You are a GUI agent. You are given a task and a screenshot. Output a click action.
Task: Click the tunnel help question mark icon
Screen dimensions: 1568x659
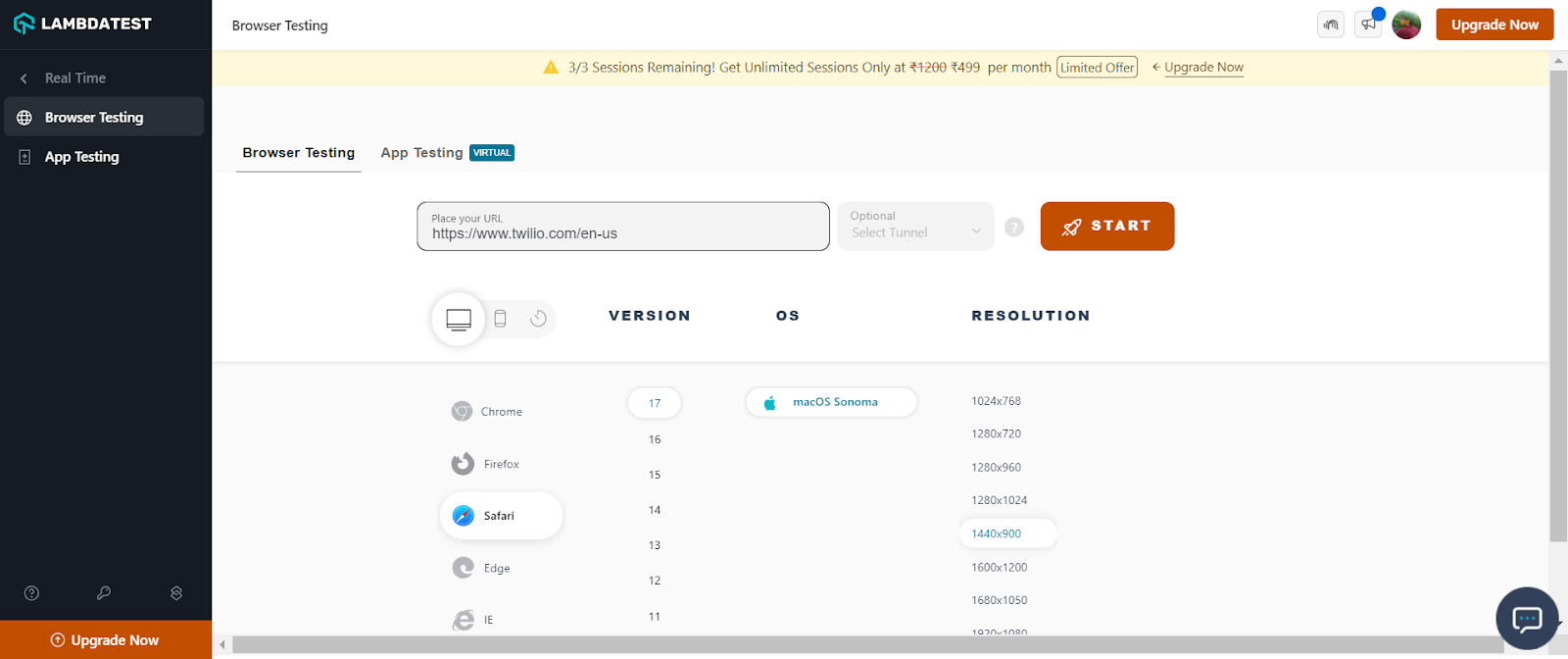[1014, 227]
